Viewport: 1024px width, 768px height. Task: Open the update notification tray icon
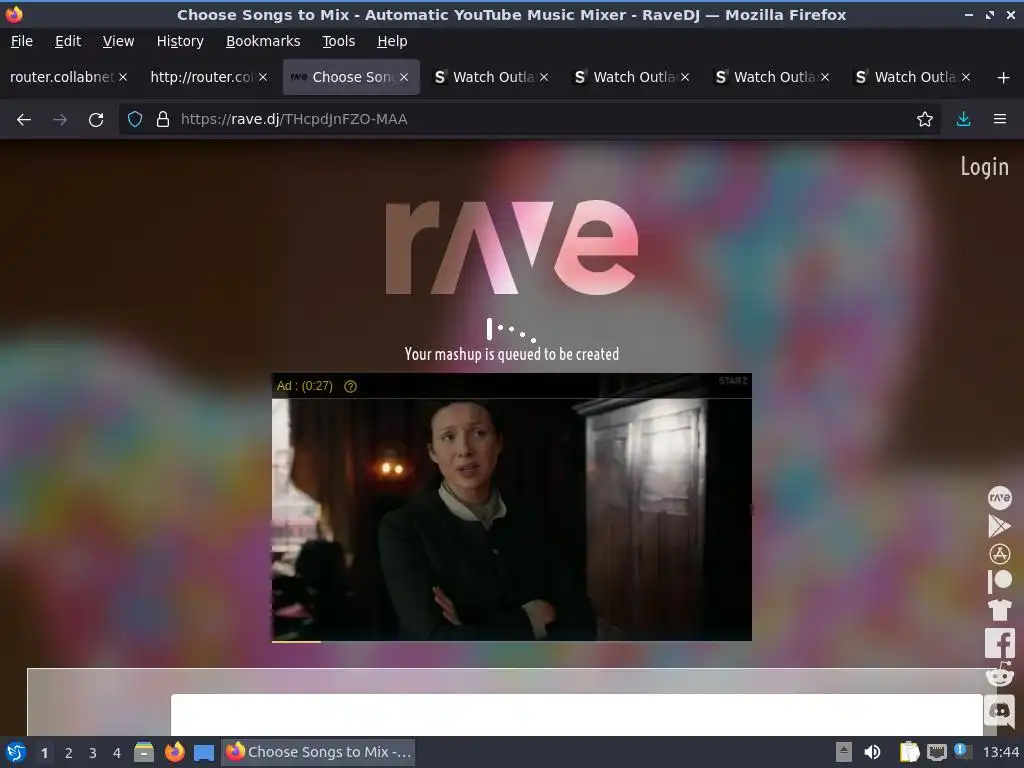tap(961, 750)
